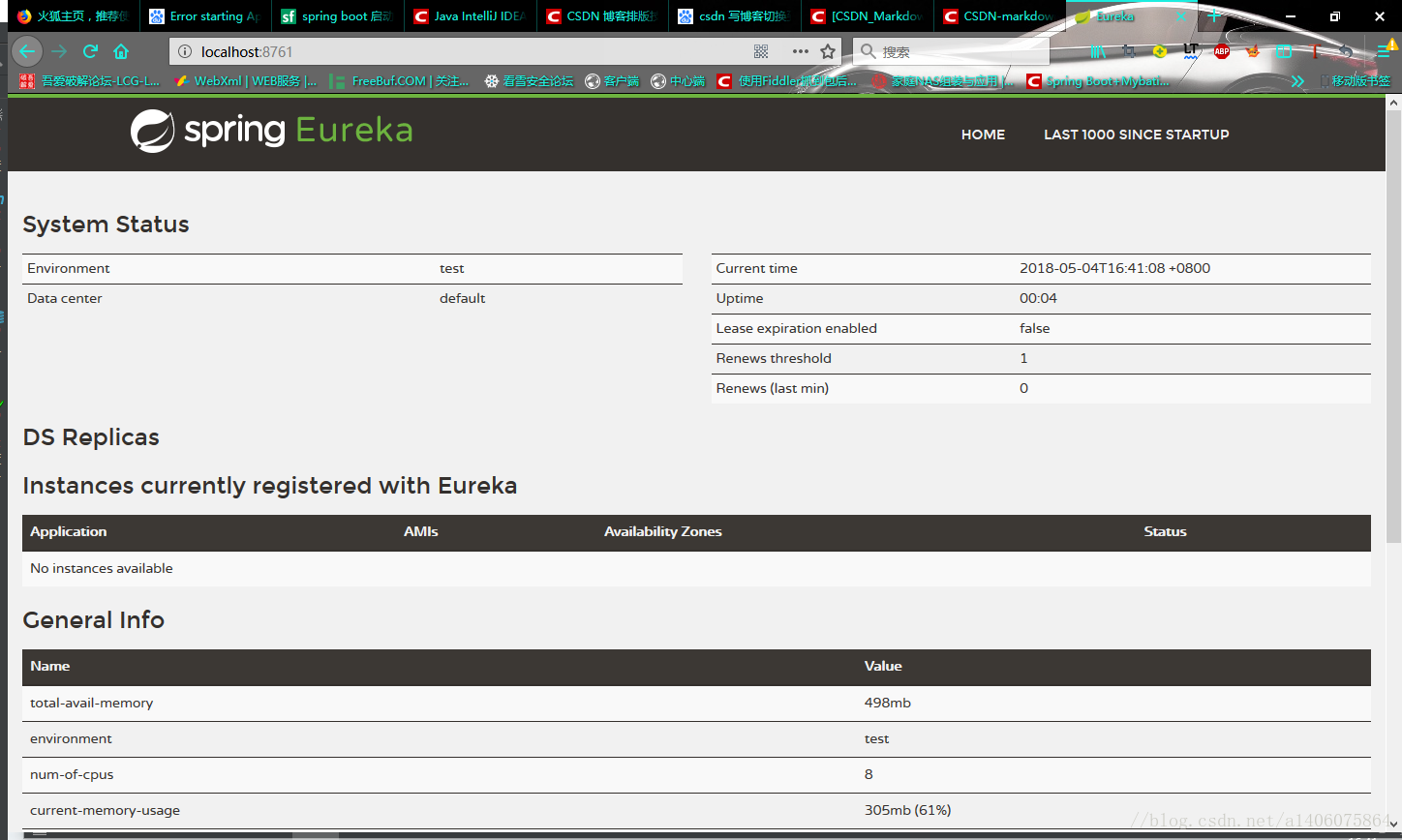
Task: Click the num-of-cpus row label
Action: click(72, 774)
